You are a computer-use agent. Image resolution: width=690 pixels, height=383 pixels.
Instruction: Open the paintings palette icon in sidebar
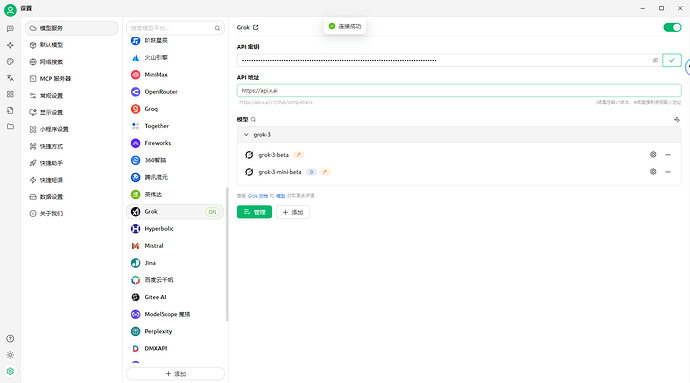pyautogui.click(x=10, y=62)
